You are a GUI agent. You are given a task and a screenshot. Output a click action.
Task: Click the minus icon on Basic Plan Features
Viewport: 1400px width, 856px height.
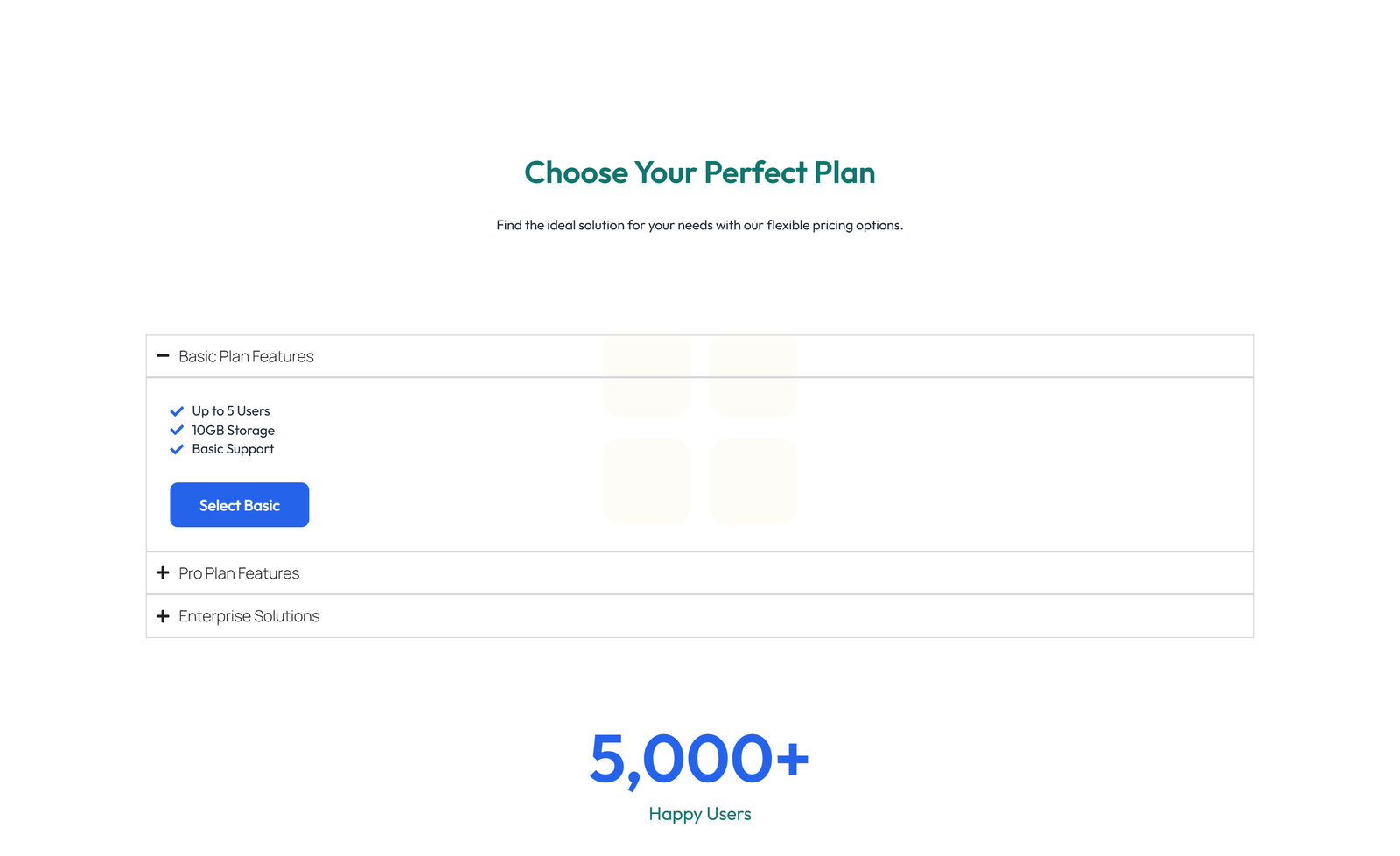[163, 356]
